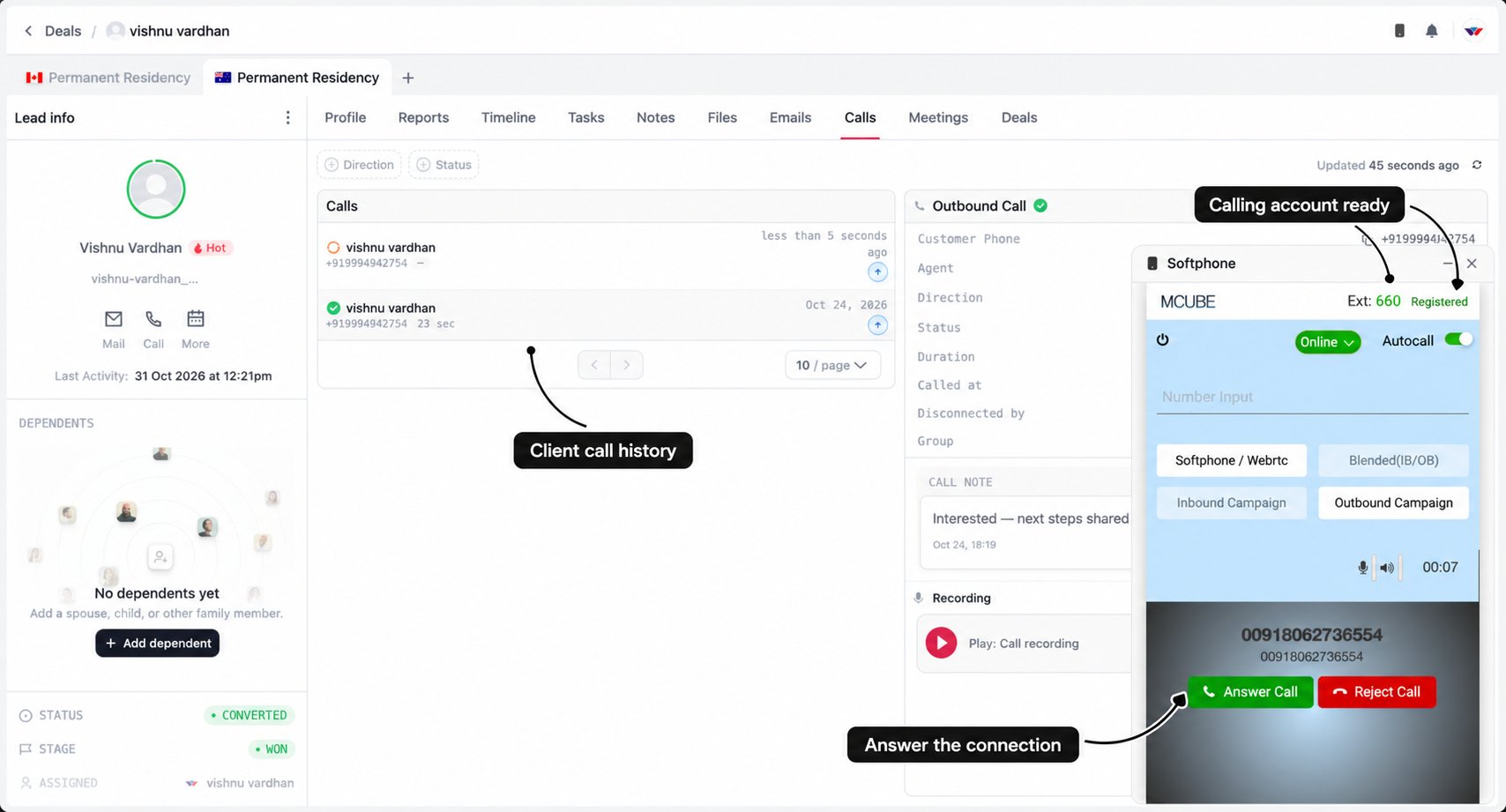The image size is (1506, 812).
Task: Open the Emails tab
Action: [790, 117]
